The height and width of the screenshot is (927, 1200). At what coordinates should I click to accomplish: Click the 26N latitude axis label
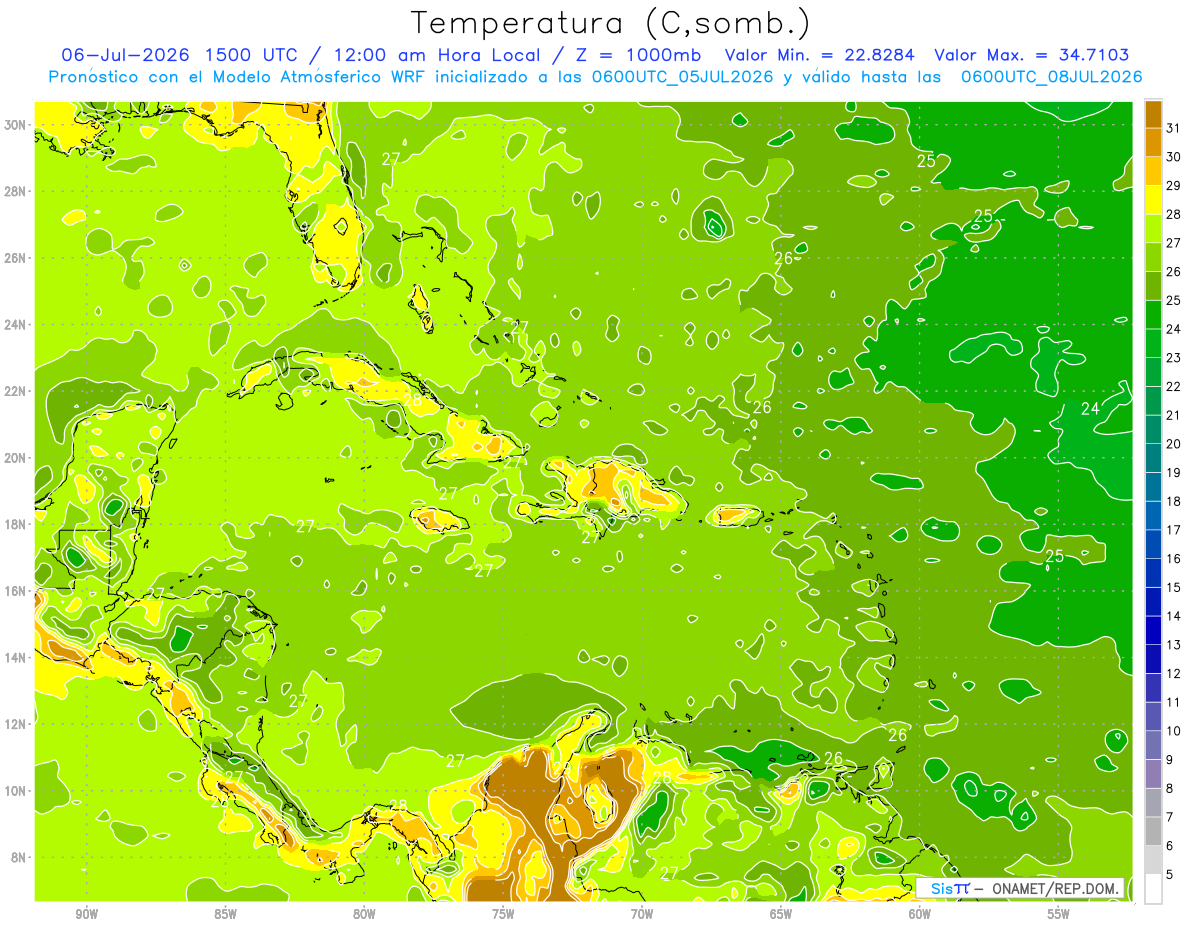click(16, 258)
